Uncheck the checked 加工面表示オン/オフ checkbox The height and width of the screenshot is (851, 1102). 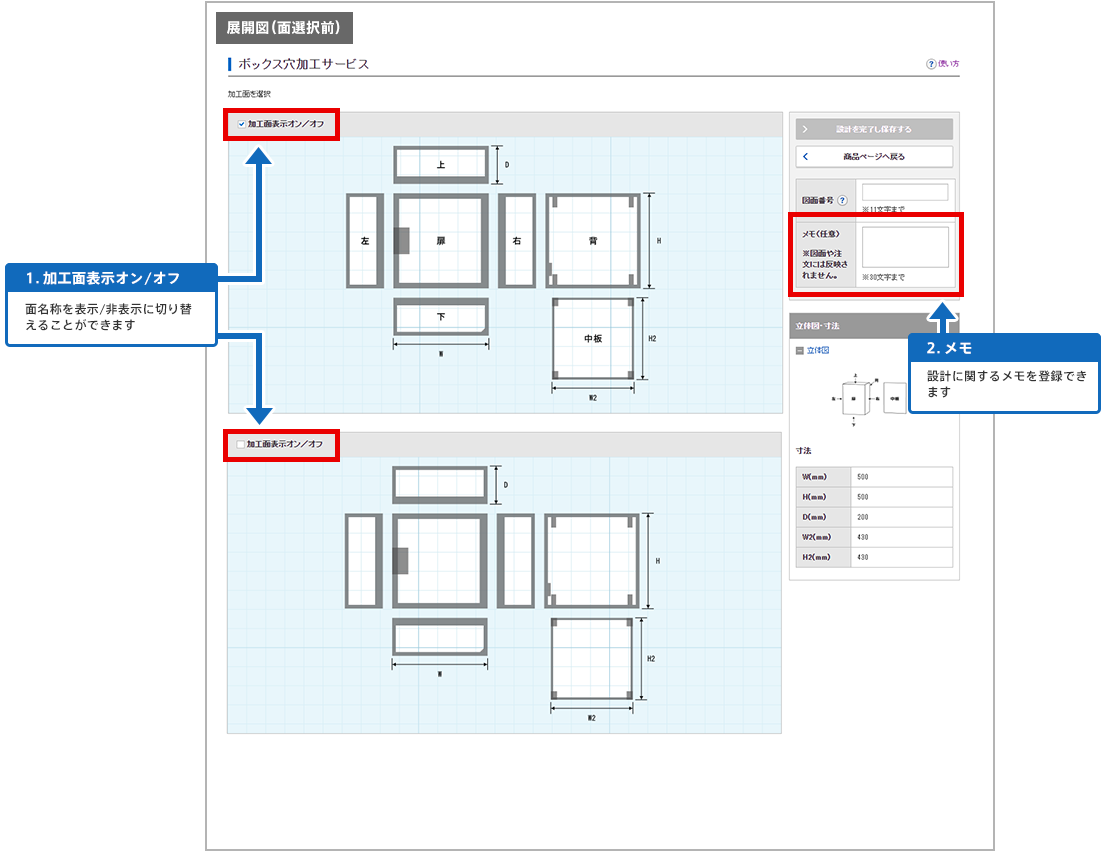[241, 124]
